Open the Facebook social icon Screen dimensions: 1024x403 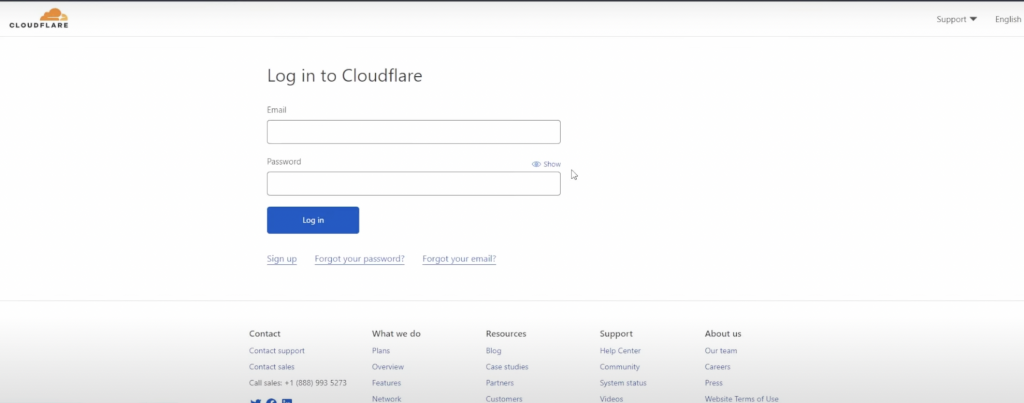tap(271, 400)
